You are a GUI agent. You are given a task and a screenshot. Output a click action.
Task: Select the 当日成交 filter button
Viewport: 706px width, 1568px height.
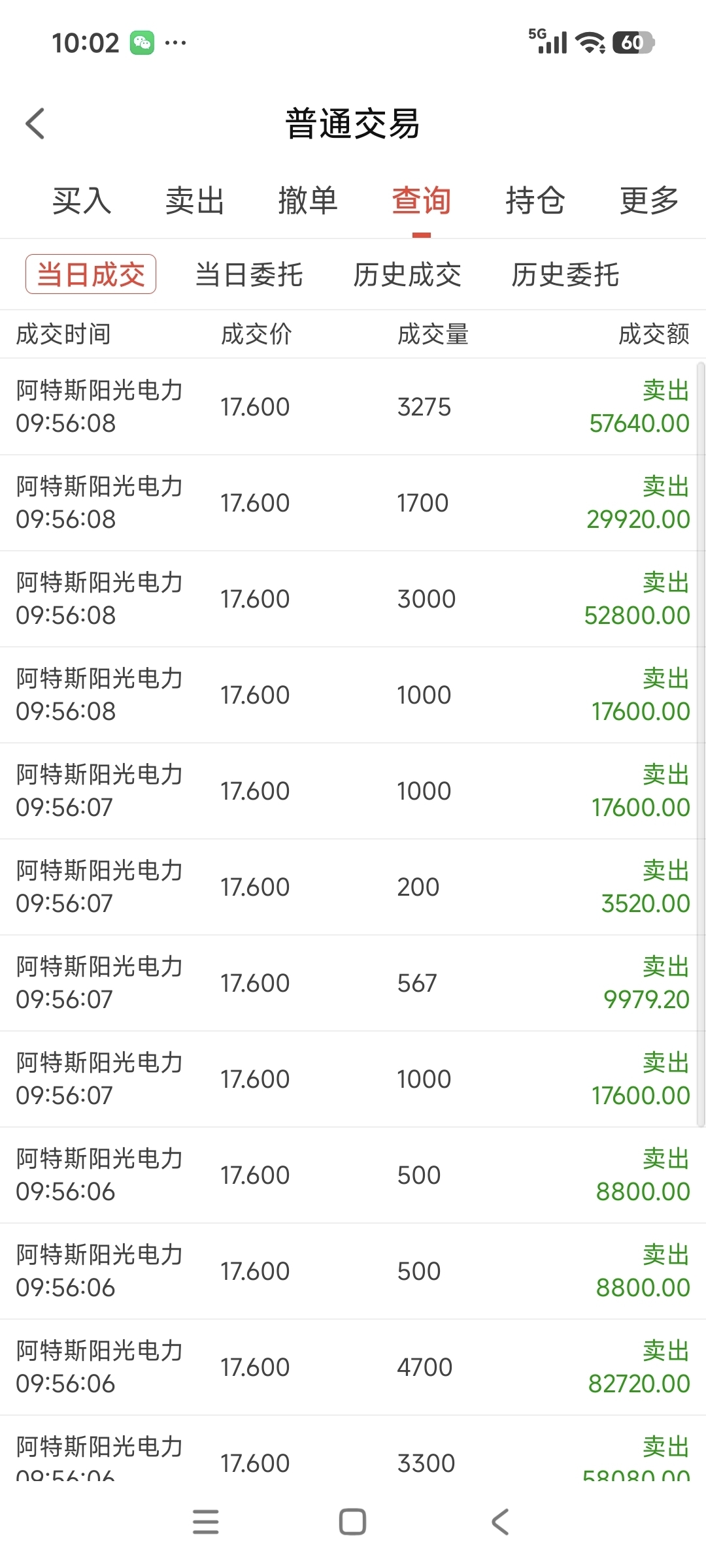pyautogui.click(x=91, y=274)
